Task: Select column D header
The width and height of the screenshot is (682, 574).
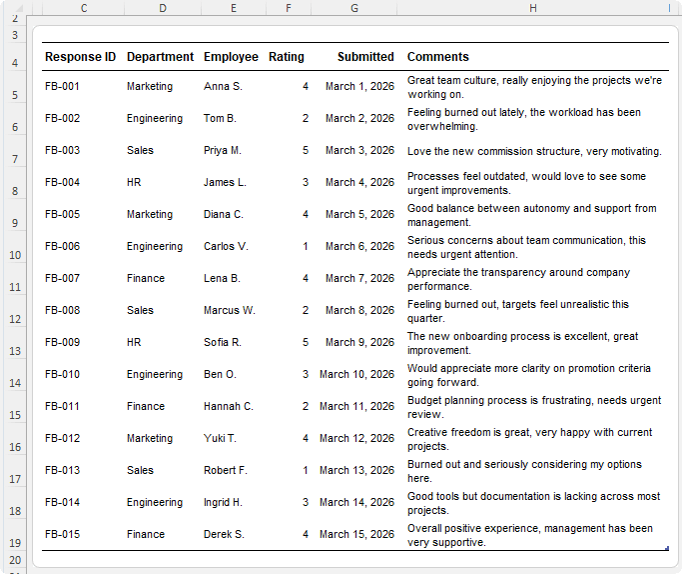Action: [163, 8]
